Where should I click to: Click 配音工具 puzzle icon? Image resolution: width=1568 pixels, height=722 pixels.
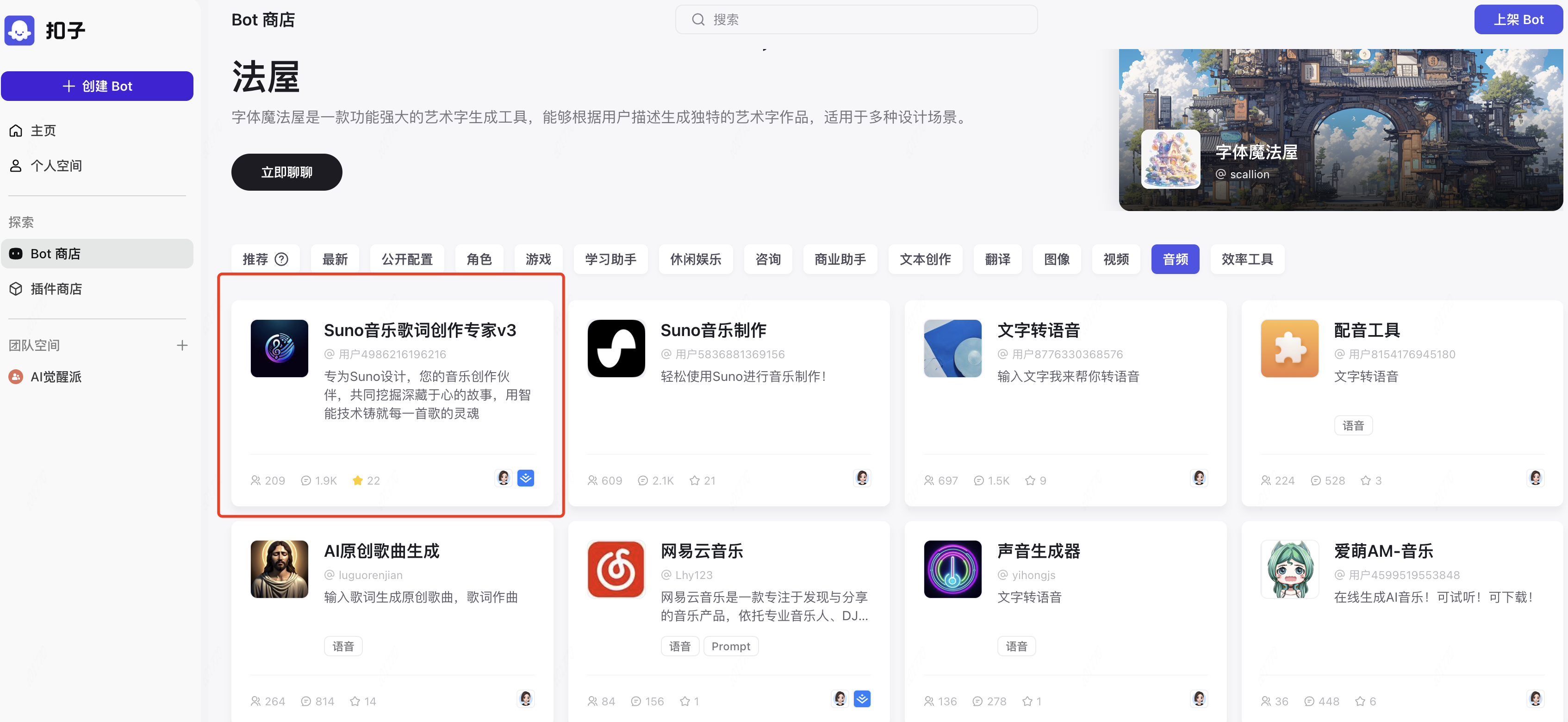[1290, 348]
